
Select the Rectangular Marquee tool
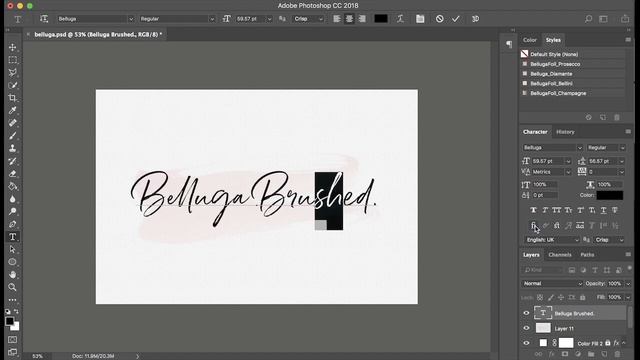click(x=13, y=60)
